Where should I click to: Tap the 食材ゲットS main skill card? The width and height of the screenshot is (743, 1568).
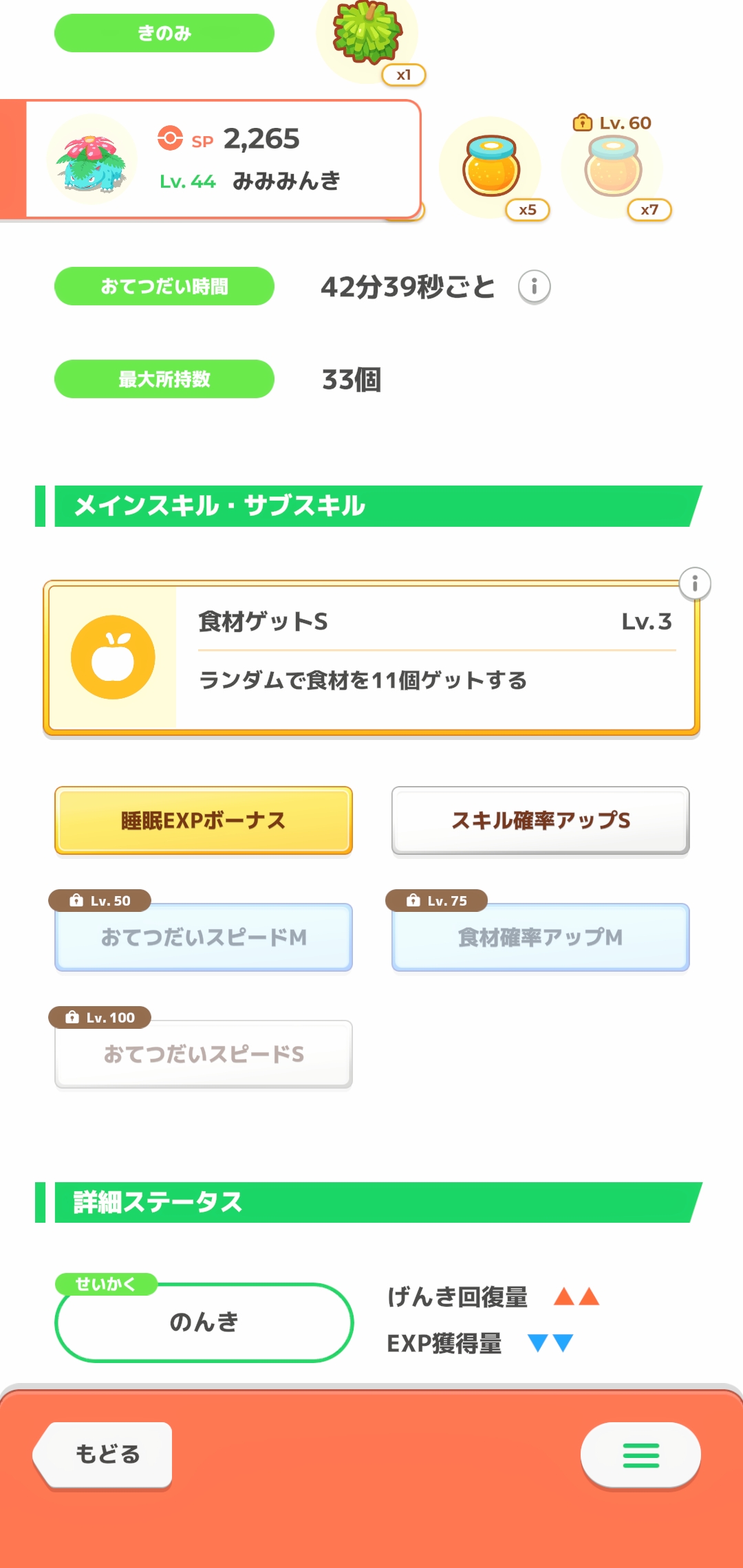[433, 658]
